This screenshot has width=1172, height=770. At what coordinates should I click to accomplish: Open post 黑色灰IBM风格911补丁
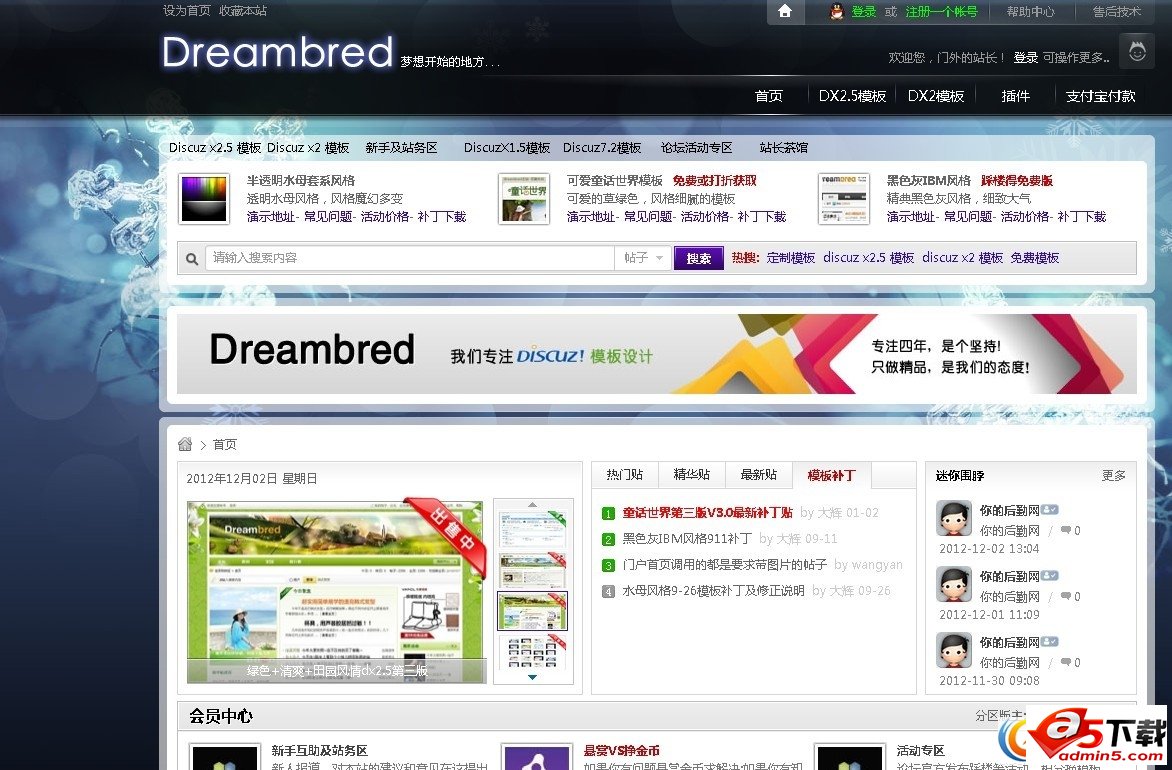click(x=687, y=538)
